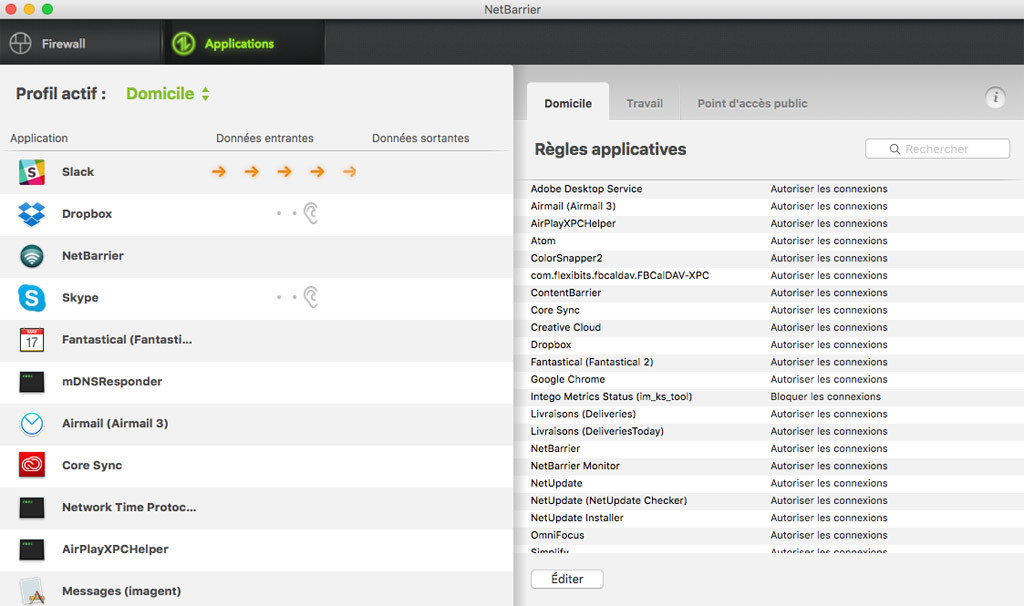Click the Airmail app icon
This screenshot has width=1024, height=606.
tap(31, 424)
